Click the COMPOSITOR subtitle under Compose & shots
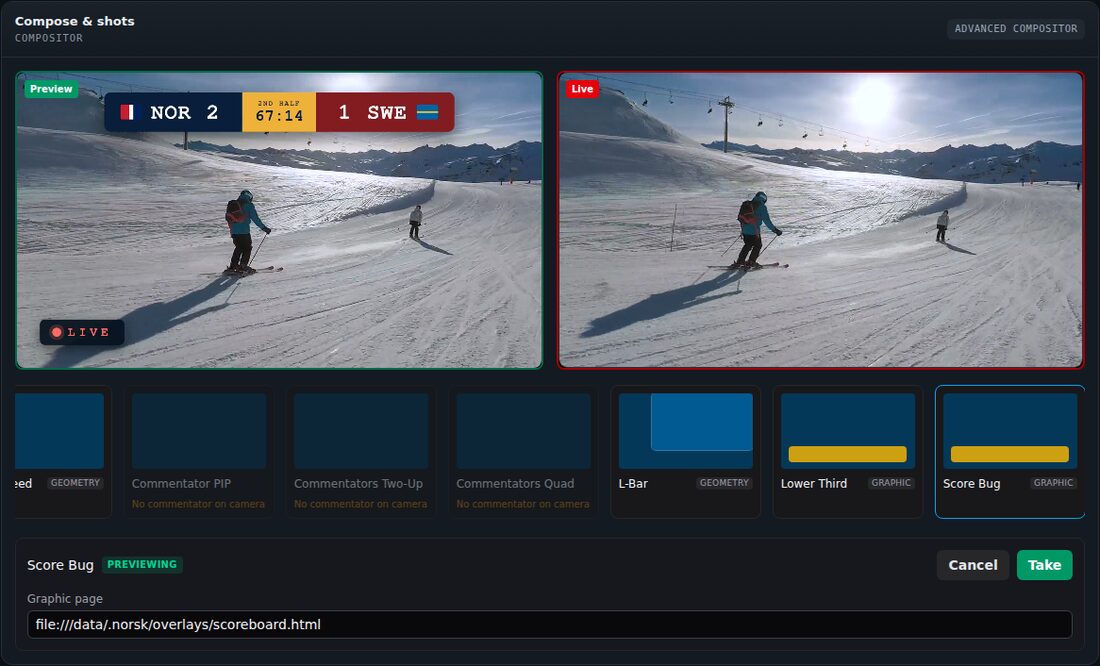The image size is (1100, 666). [x=48, y=38]
